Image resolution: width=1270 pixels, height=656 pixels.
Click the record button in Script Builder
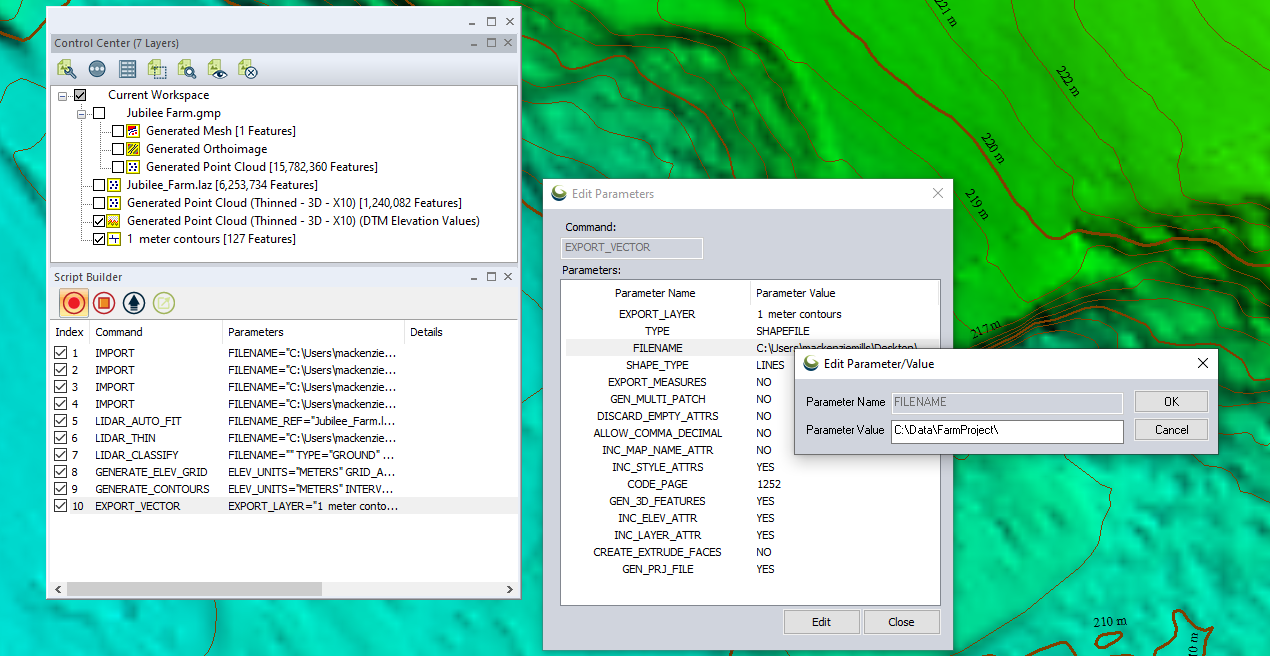point(73,303)
